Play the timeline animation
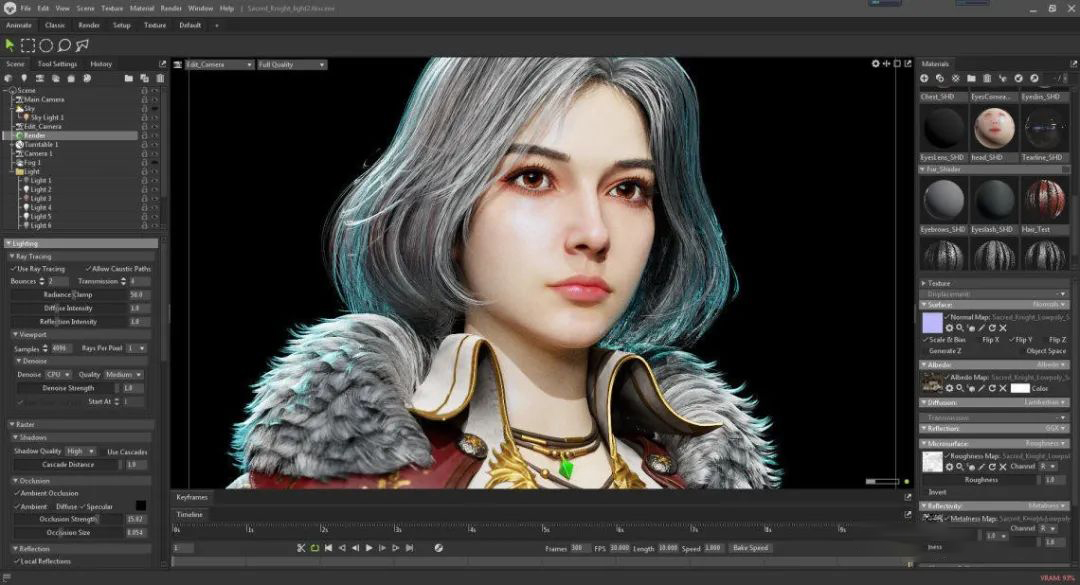1080x585 pixels. coord(368,548)
